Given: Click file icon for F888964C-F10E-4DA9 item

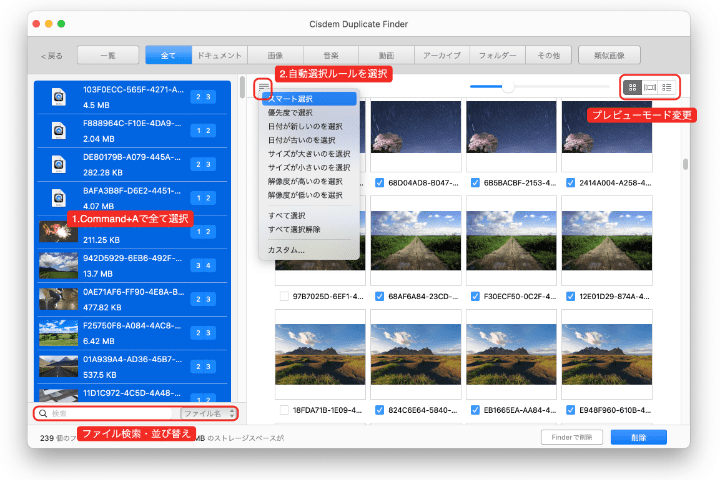Looking at the screenshot, I should tap(59, 130).
